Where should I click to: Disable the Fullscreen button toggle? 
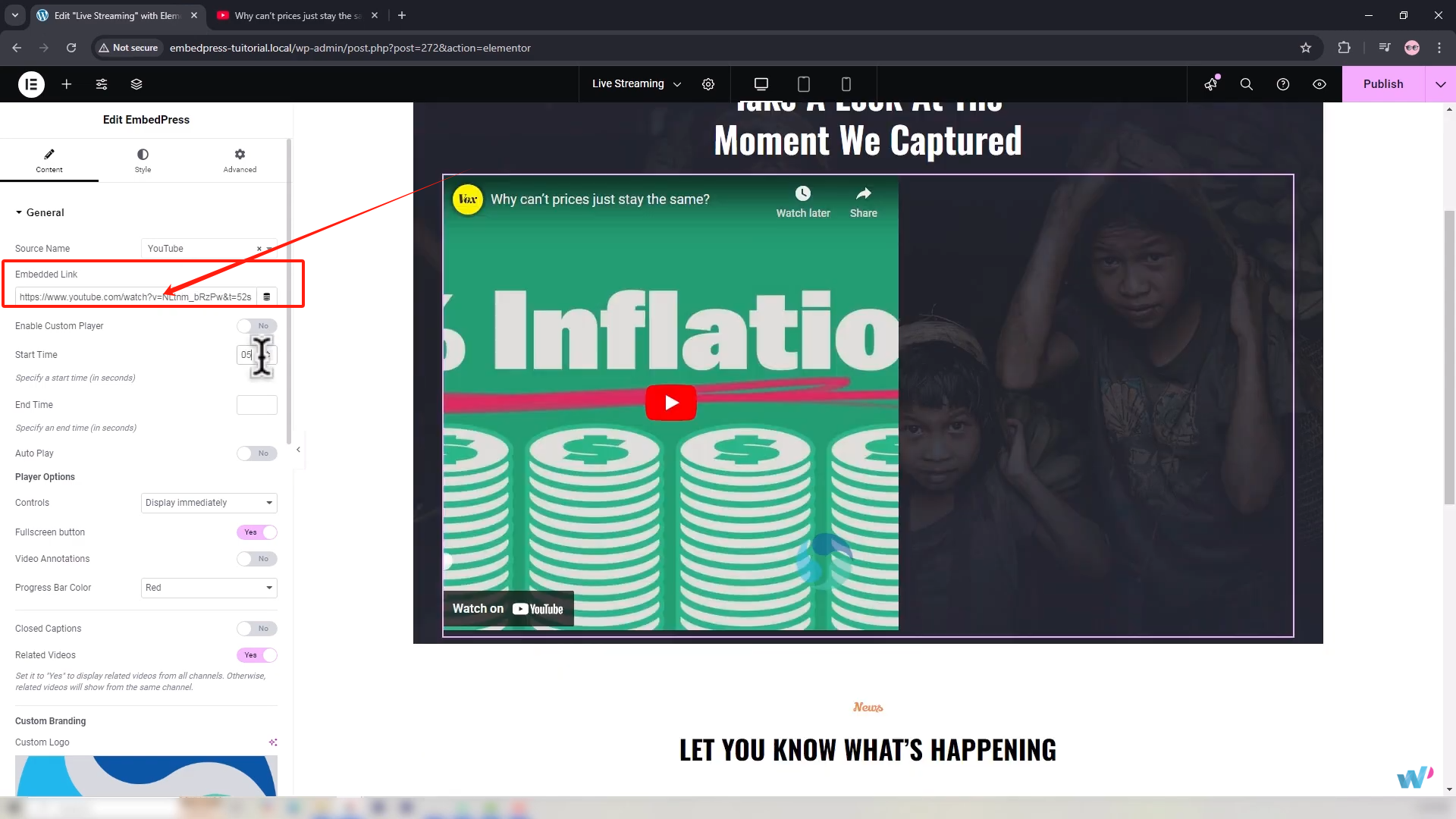pos(256,532)
